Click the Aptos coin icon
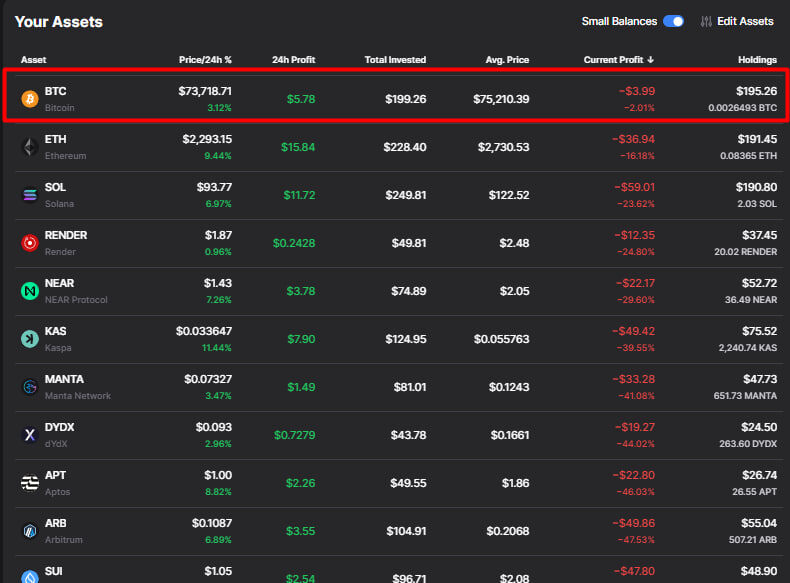Viewport: 790px width, 583px height. point(30,483)
